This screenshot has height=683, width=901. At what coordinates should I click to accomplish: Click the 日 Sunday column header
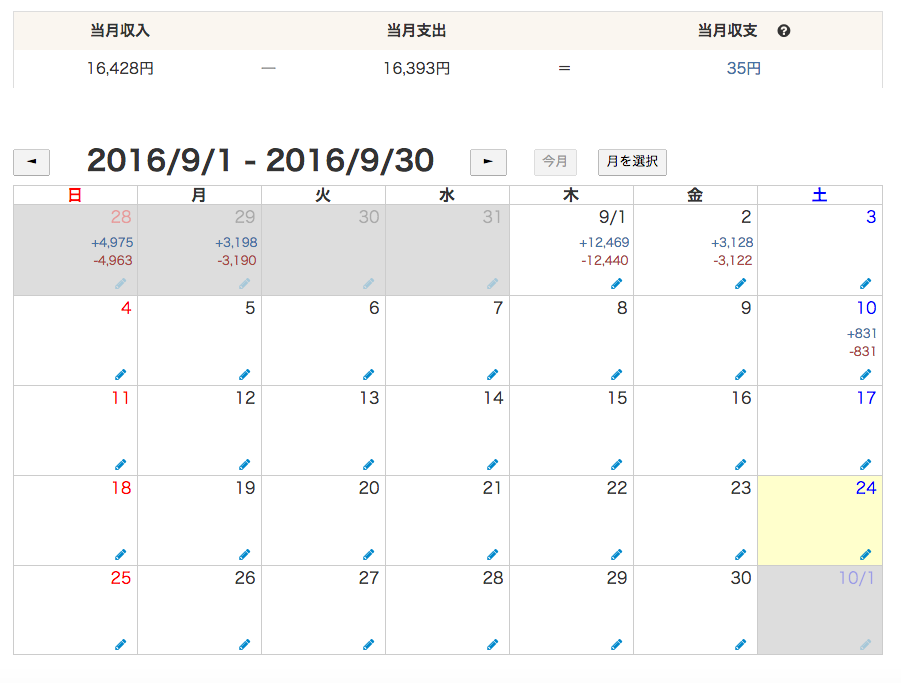coord(75,195)
